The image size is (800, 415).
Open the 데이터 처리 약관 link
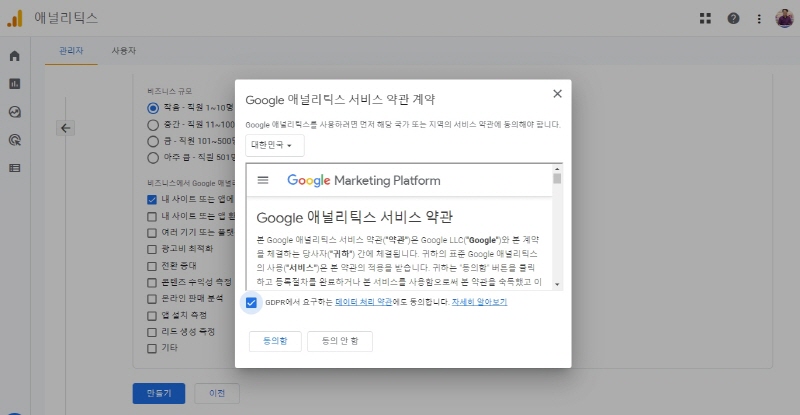coord(363,302)
